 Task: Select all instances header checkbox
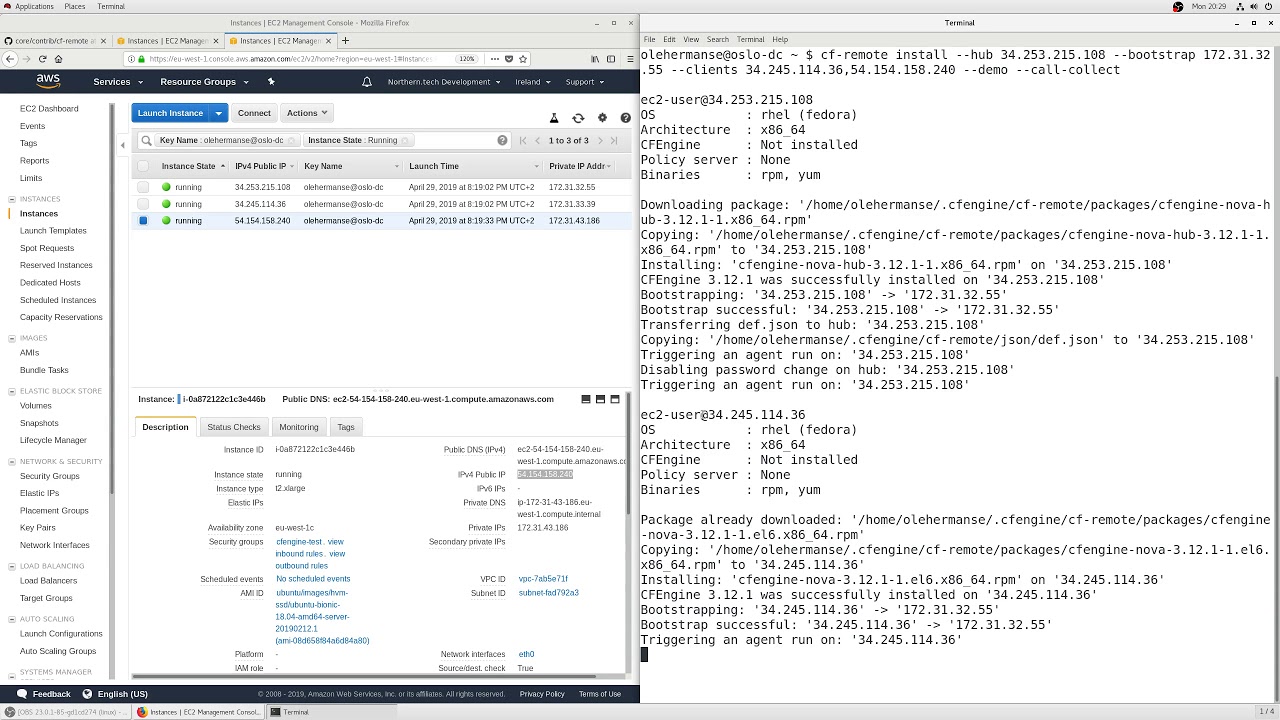click(x=143, y=166)
